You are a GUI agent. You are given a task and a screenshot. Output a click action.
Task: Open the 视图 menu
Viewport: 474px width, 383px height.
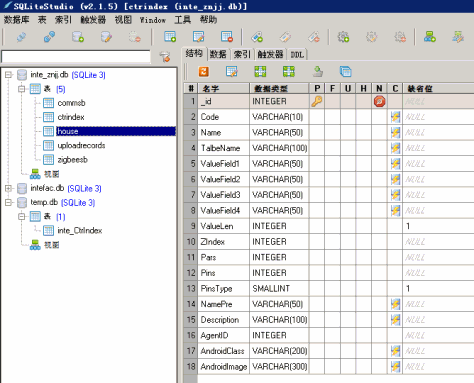coord(123,20)
